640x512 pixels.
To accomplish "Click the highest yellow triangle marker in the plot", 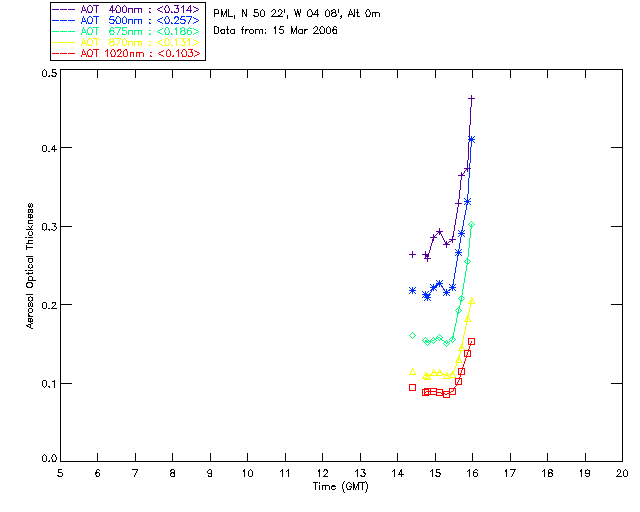I will coord(471,301).
